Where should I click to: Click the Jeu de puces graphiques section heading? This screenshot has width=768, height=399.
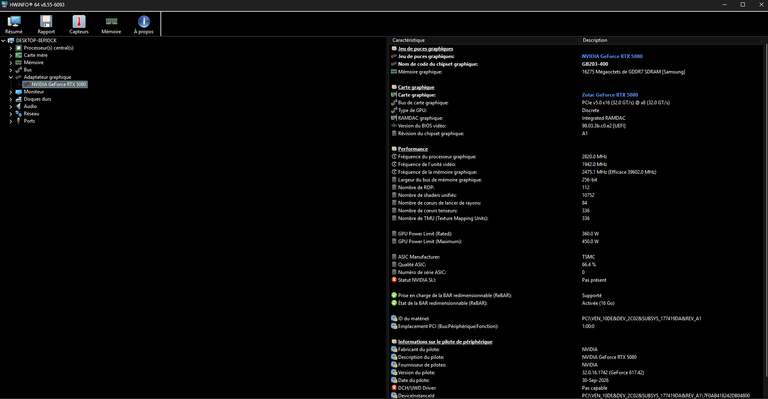425,49
